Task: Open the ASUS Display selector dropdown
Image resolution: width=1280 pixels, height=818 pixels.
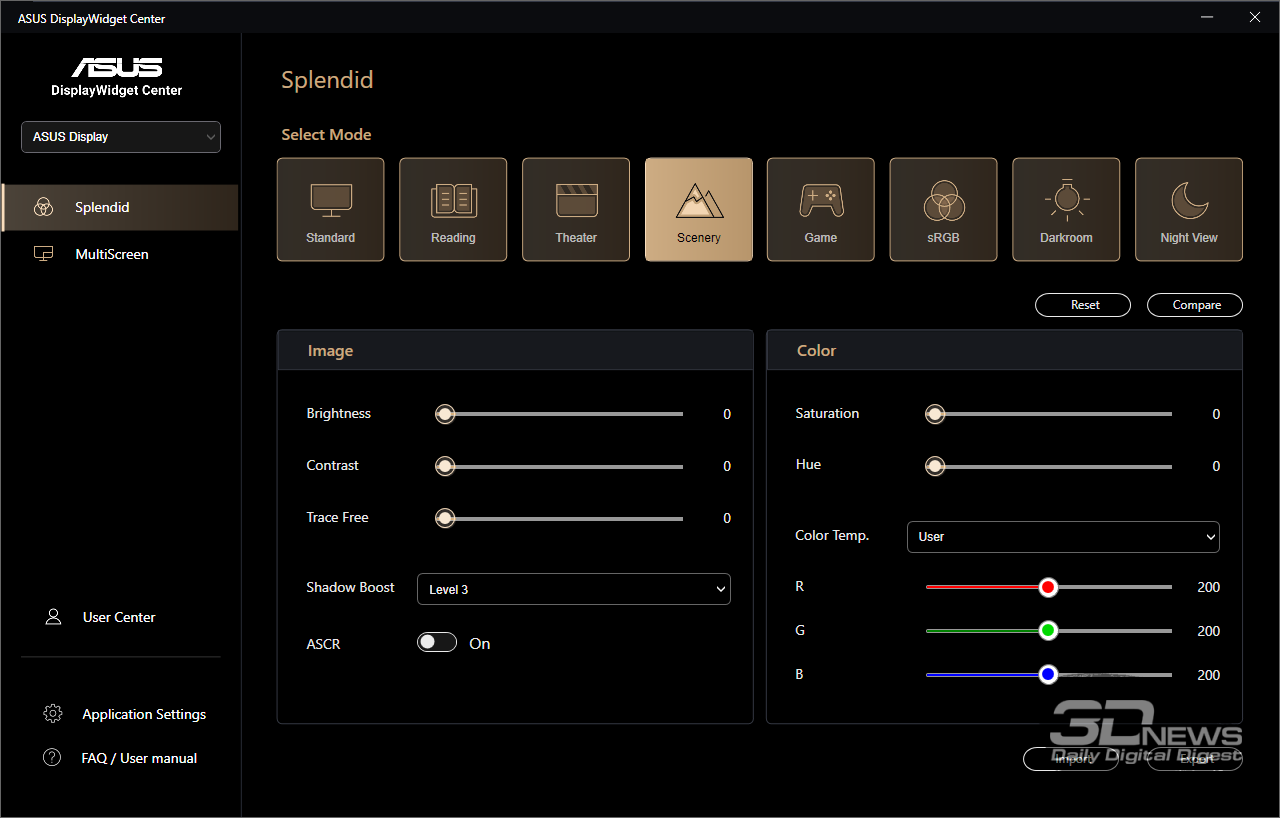Action: pyautogui.click(x=121, y=137)
